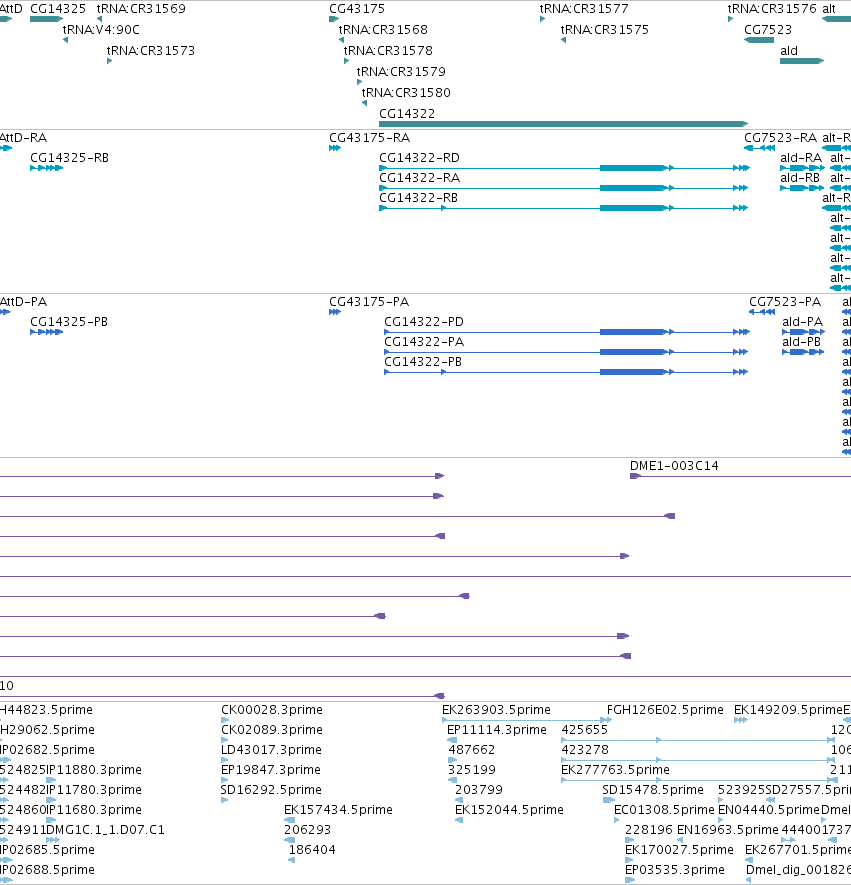Open the EN04440.5prime EST label
Viewport: 851px width, 885px height.
769,810
